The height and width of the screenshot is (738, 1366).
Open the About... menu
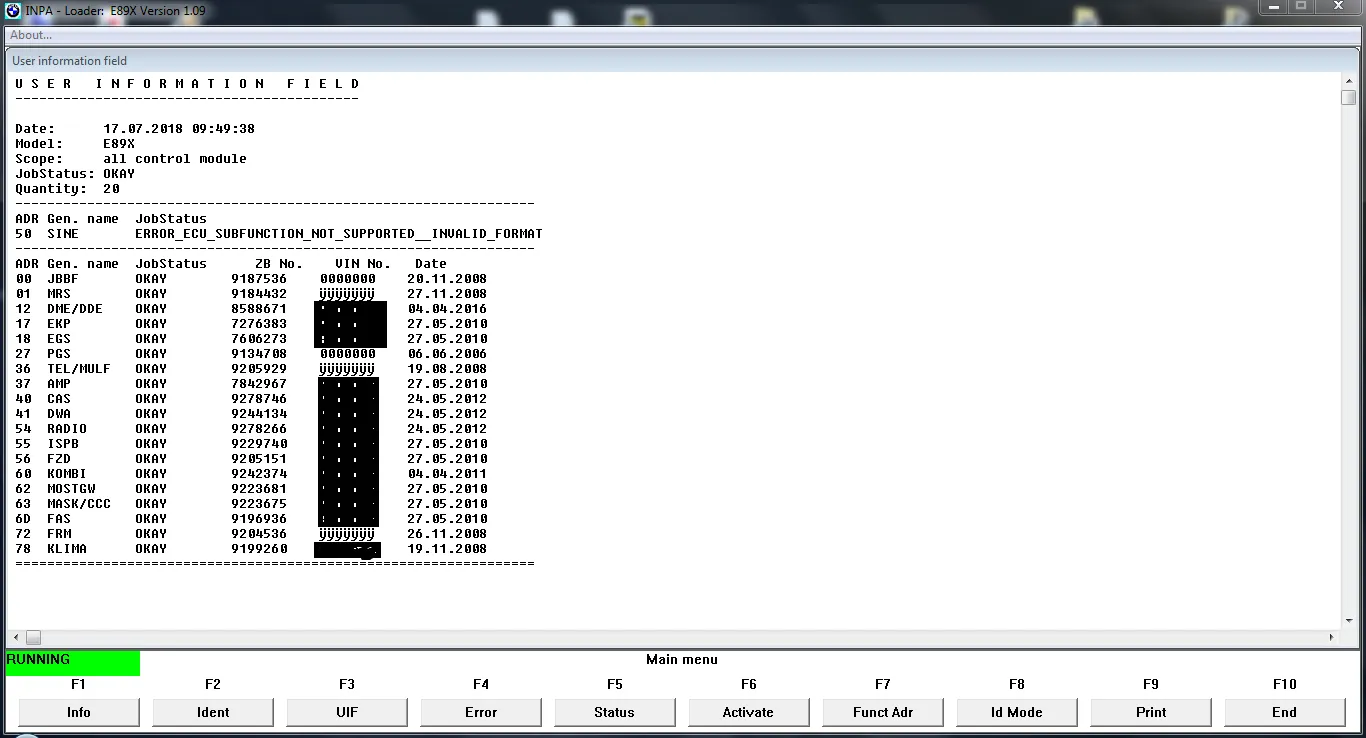(31, 35)
